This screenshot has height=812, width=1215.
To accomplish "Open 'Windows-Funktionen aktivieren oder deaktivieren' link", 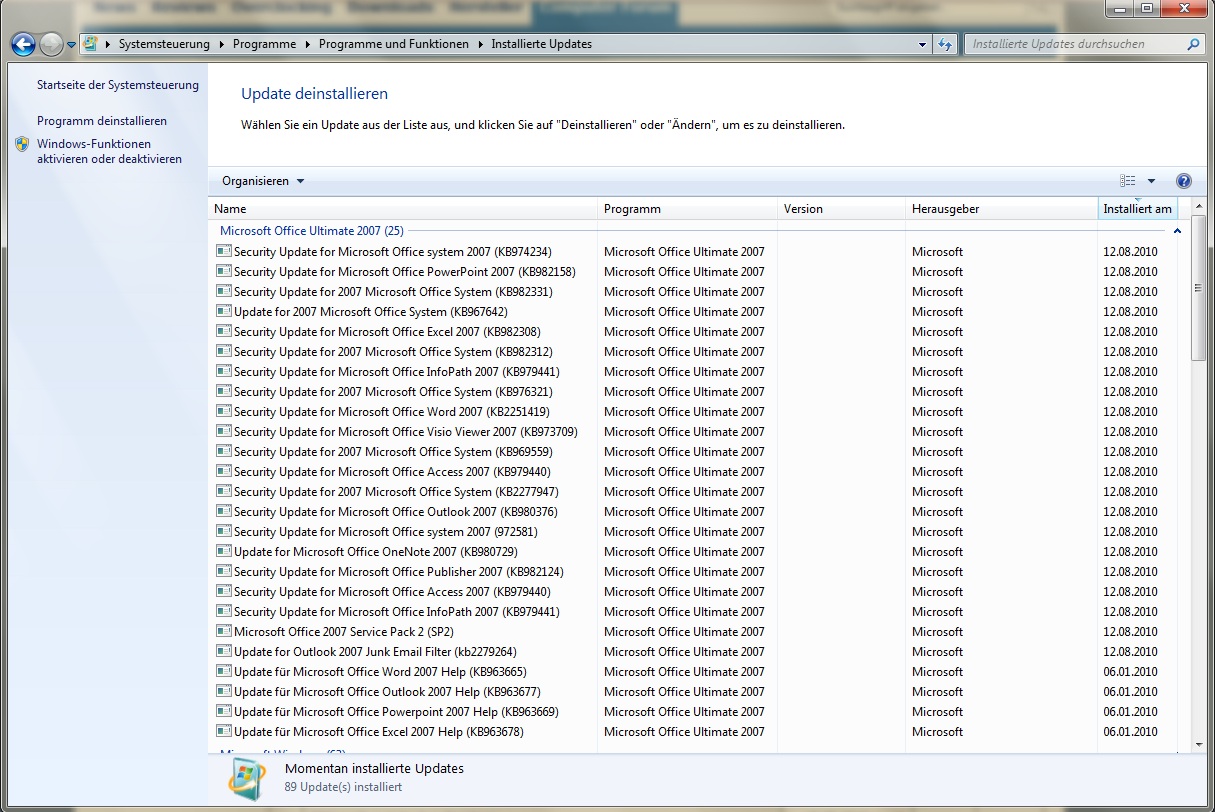I will coord(110,151).
